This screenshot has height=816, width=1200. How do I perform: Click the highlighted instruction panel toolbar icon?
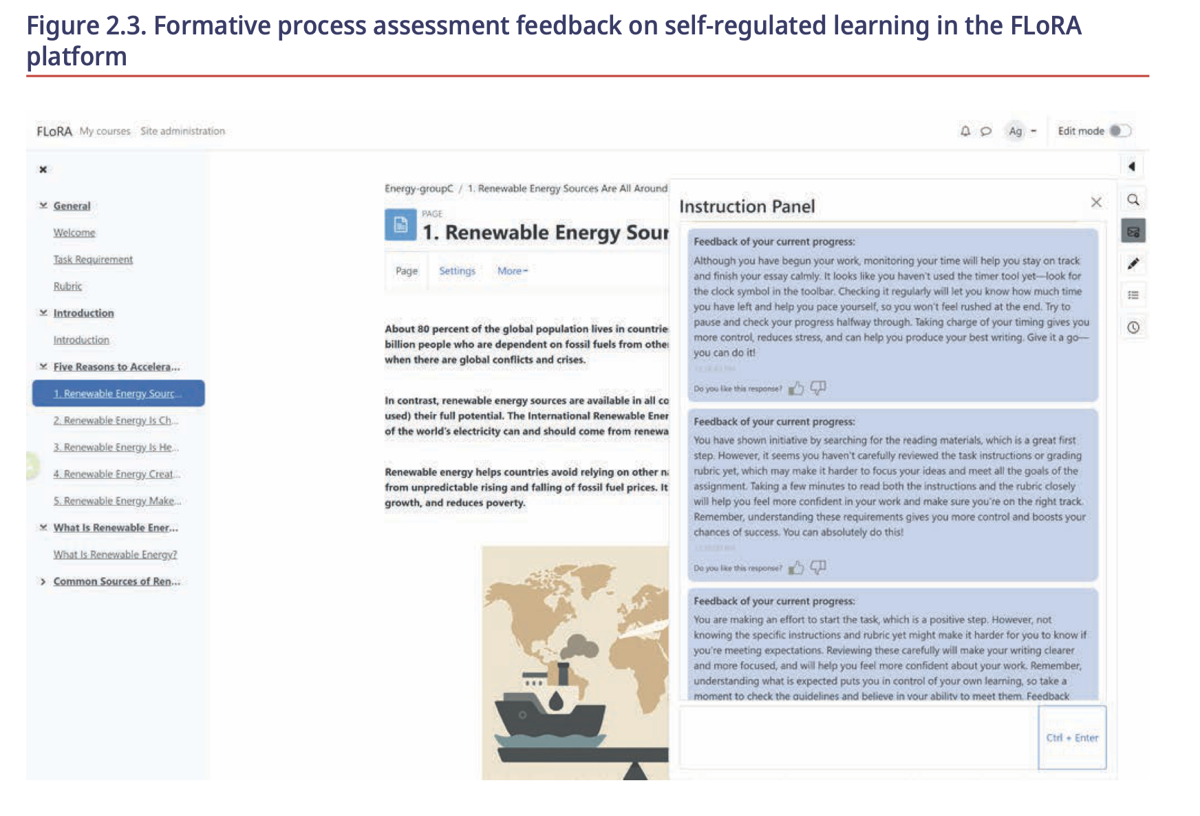coord(1132,232)
